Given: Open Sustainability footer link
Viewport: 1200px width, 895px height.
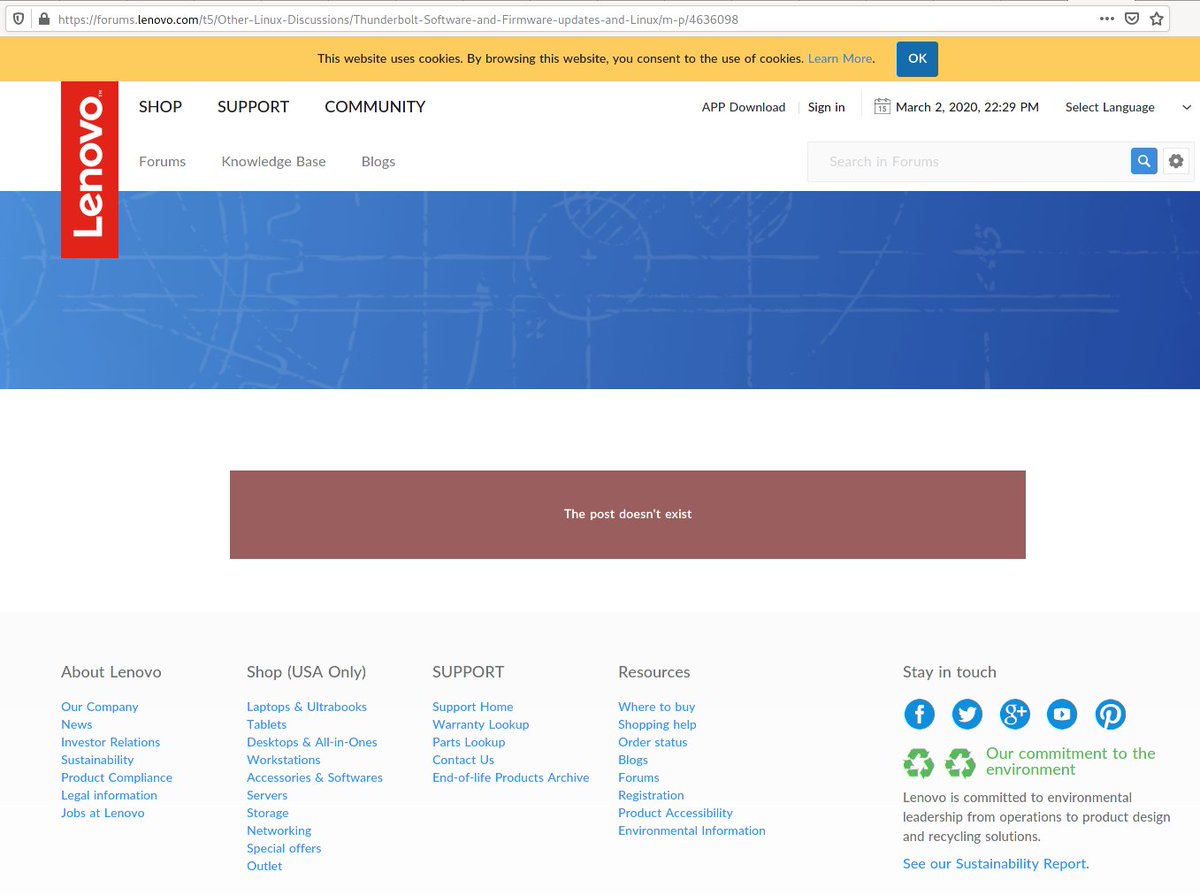Looking at the screenshot, I should coord(97,760).
